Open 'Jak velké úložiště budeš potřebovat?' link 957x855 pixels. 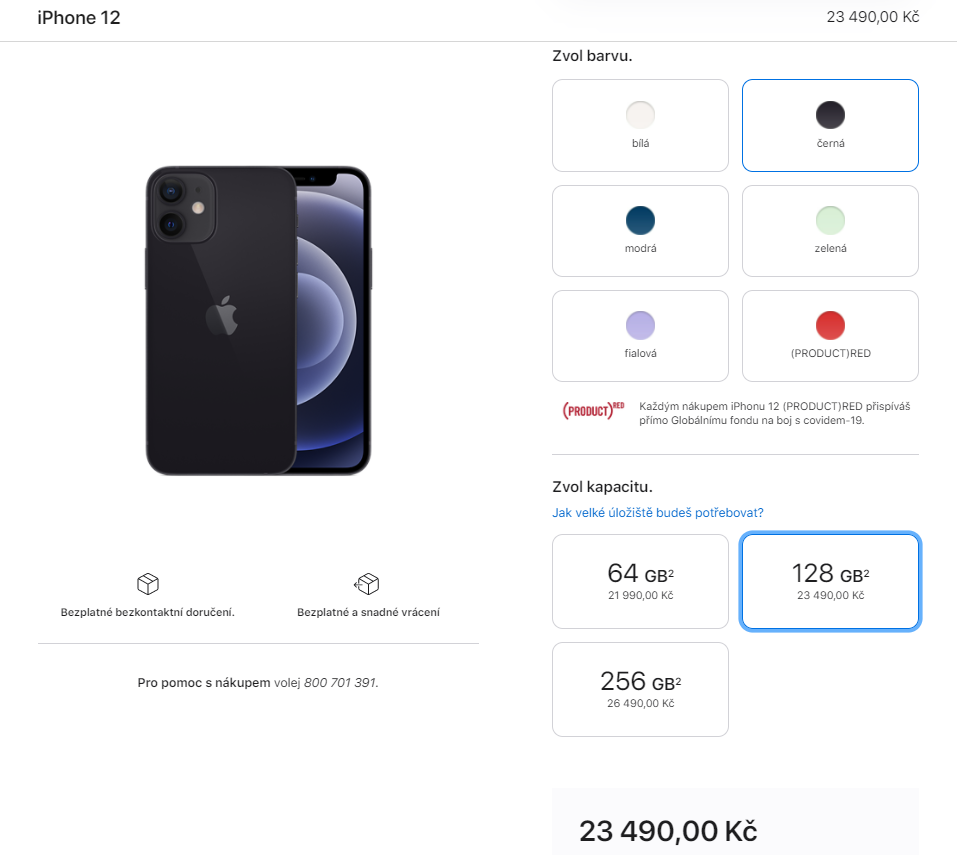coord(658,513)
